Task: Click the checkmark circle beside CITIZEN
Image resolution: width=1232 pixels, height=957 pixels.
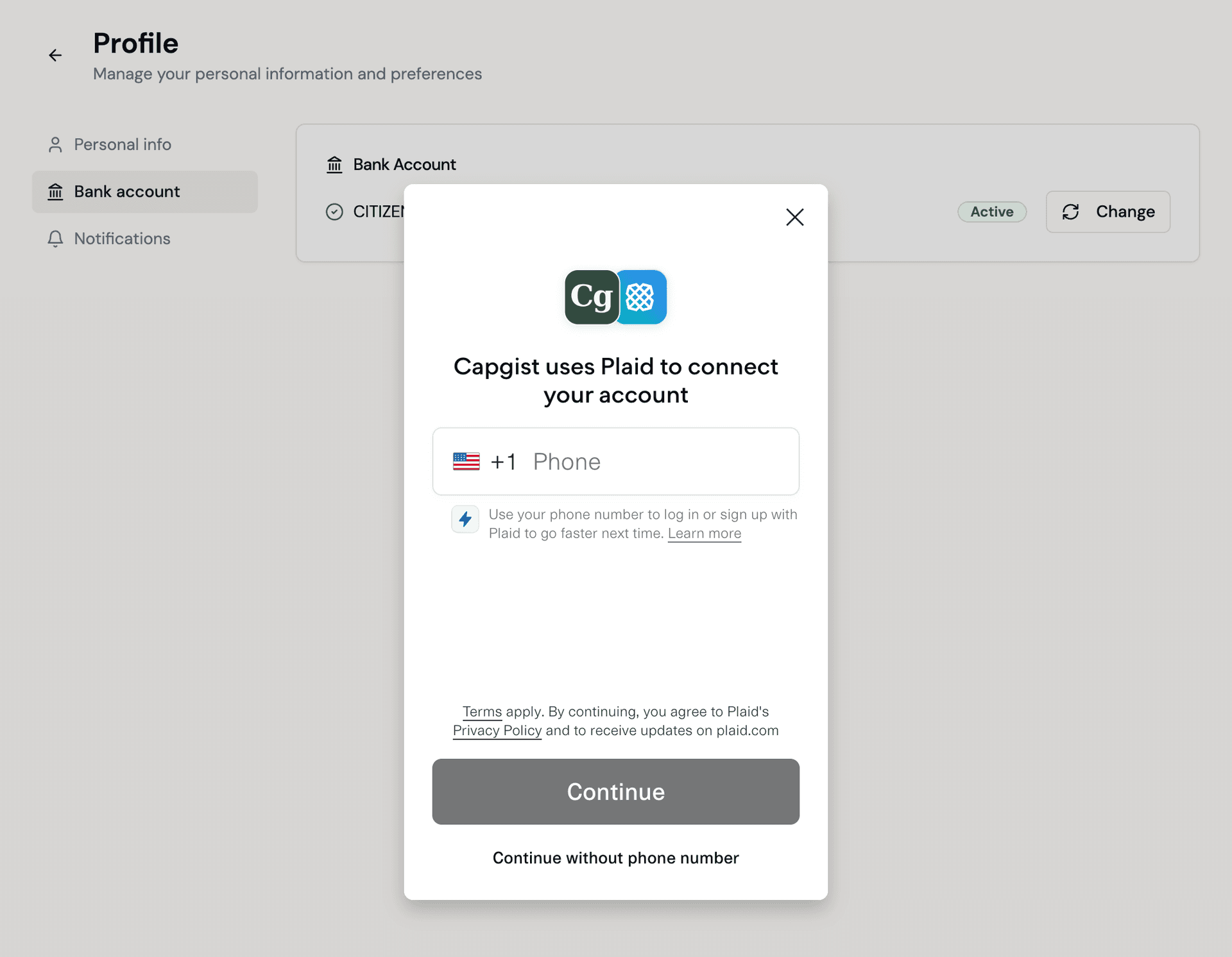Action: [334, 212]
